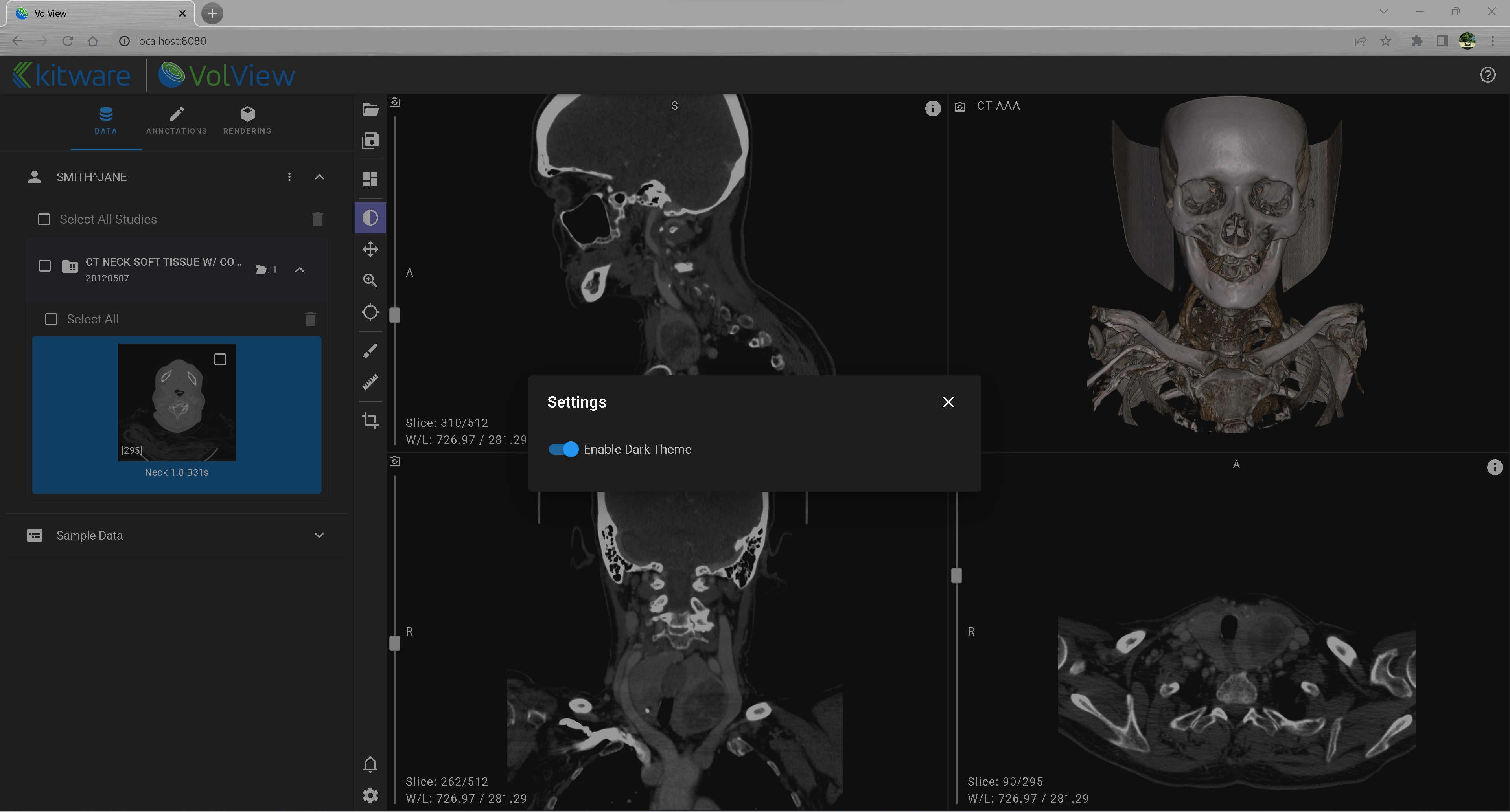Image resolution: width=1510 pixels, height=812 pixels.
Task: Toggle Enable Dark Theme switch
Action: [x=563, y=449]
